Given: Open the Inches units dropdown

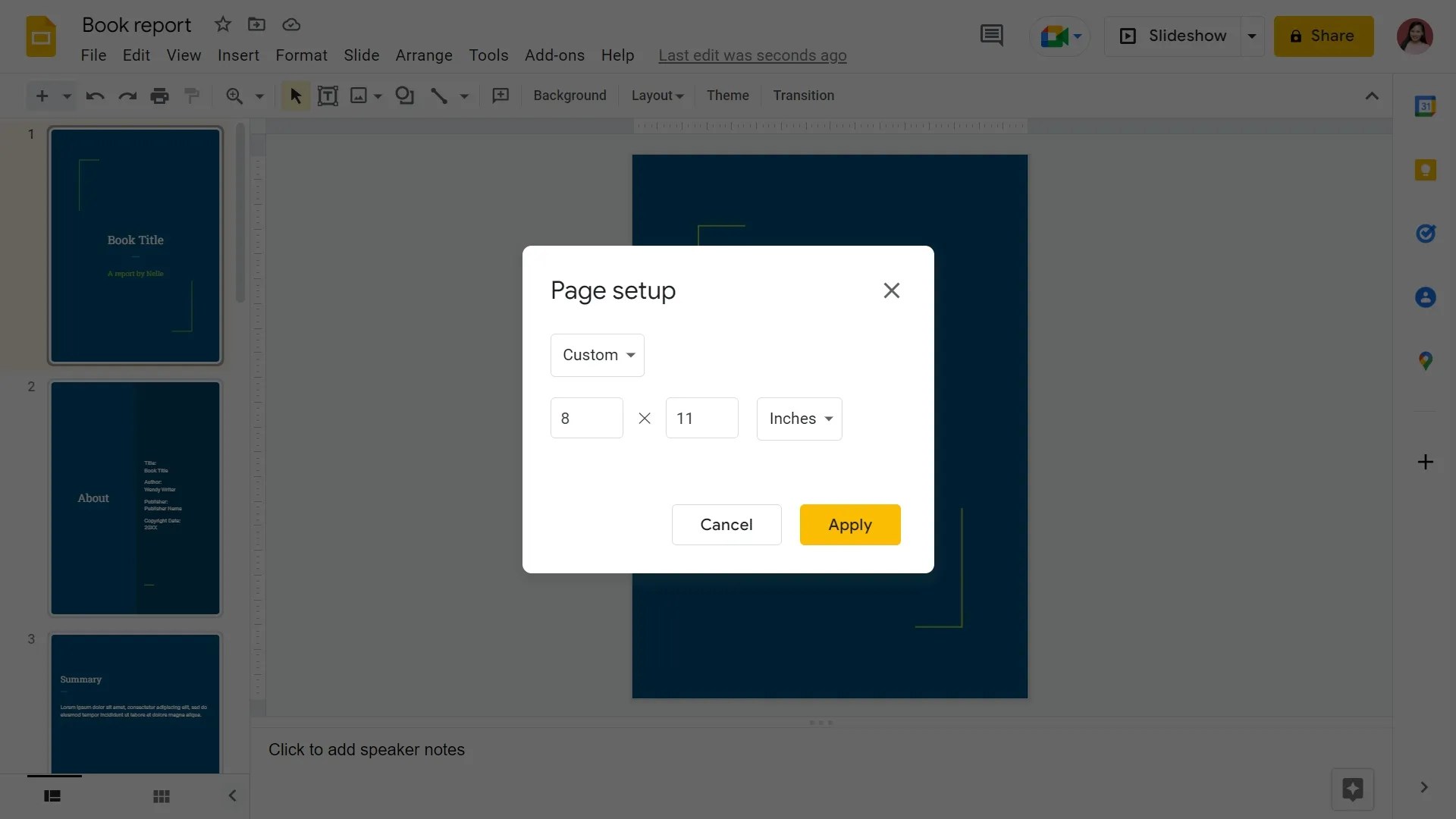Looking at the screenshot, I should 799,418.
